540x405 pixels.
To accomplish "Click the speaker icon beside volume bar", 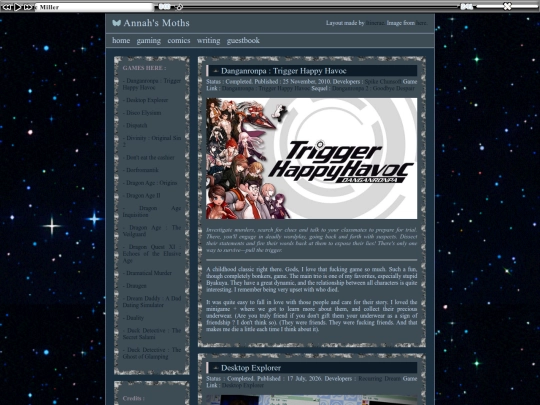I will pos(466,7).
